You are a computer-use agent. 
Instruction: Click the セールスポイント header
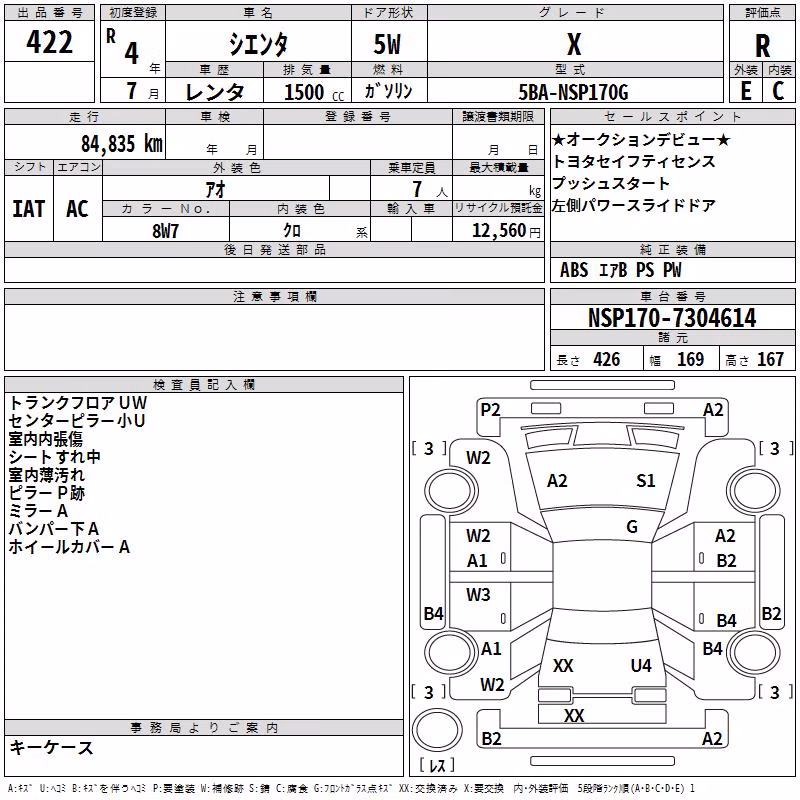(673, 116)
